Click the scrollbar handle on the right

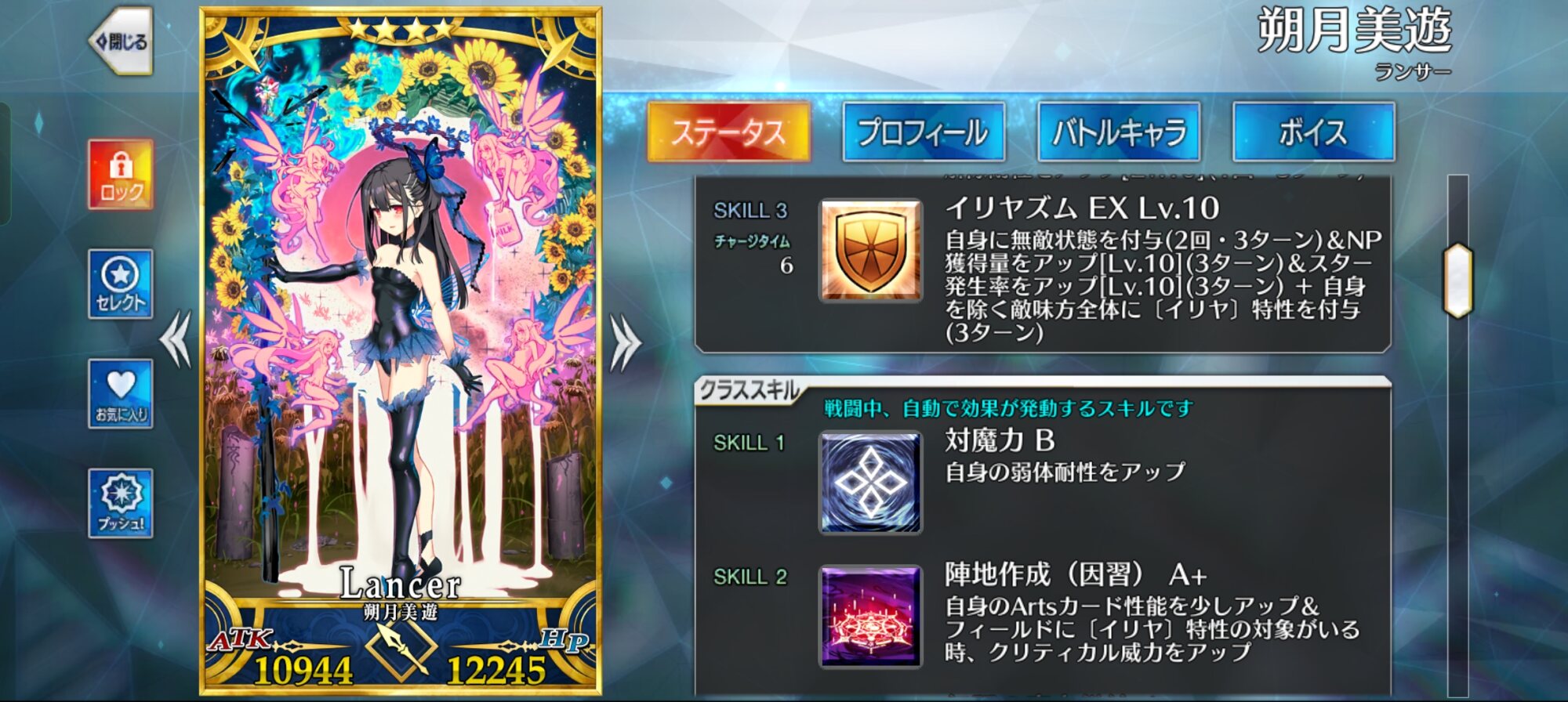[x=1458, y=280]
